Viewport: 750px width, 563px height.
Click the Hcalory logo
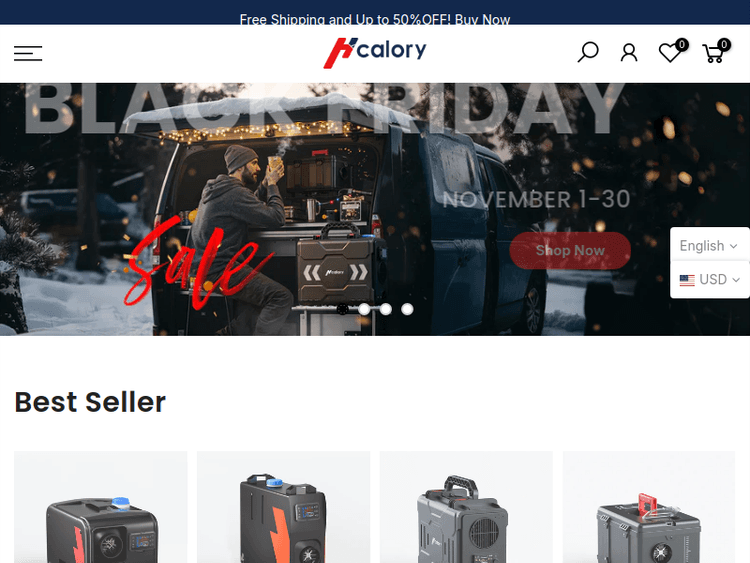click(375, 53)
